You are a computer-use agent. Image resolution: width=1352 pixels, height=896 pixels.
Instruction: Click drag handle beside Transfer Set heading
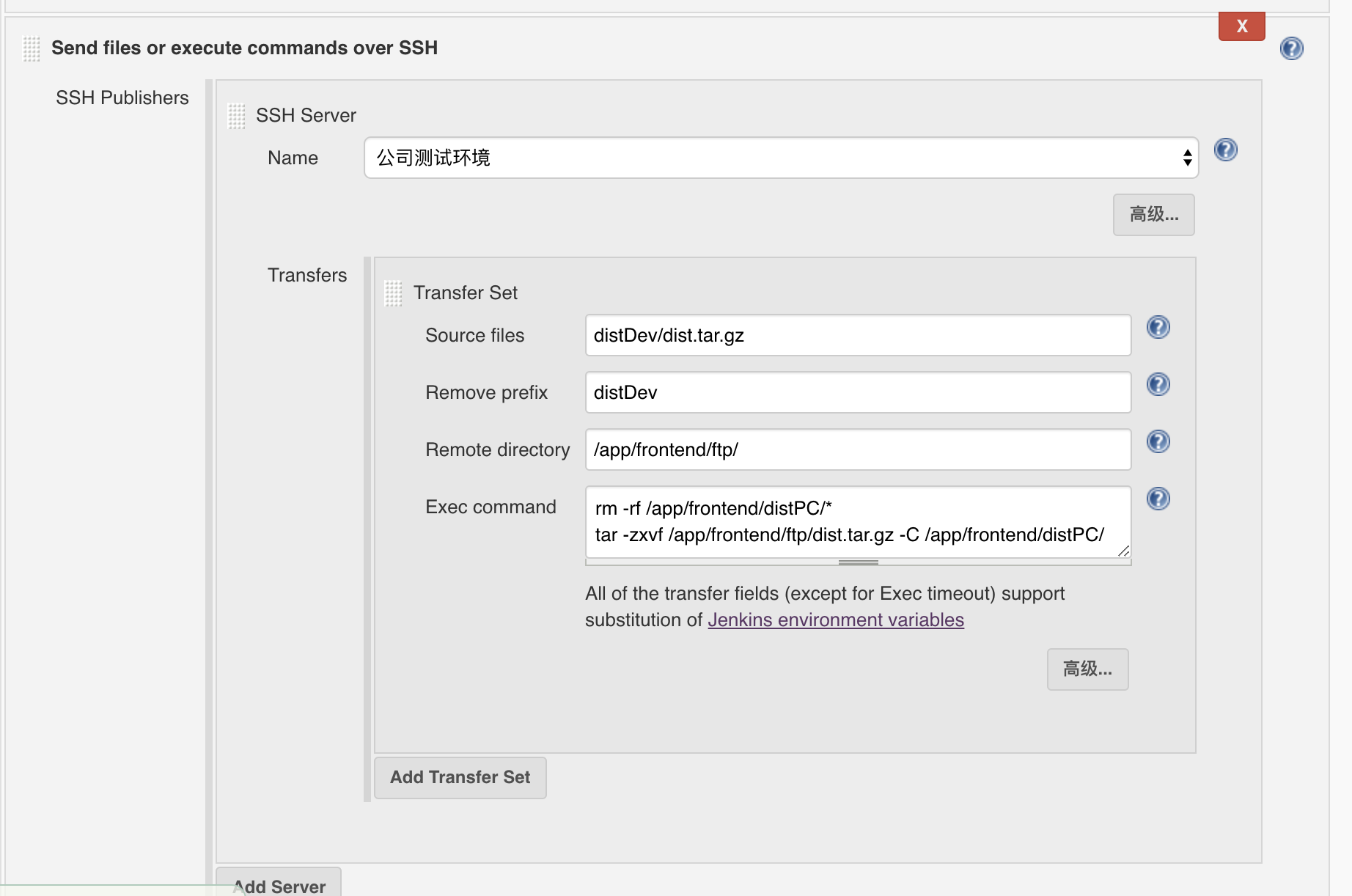(394, 293)
